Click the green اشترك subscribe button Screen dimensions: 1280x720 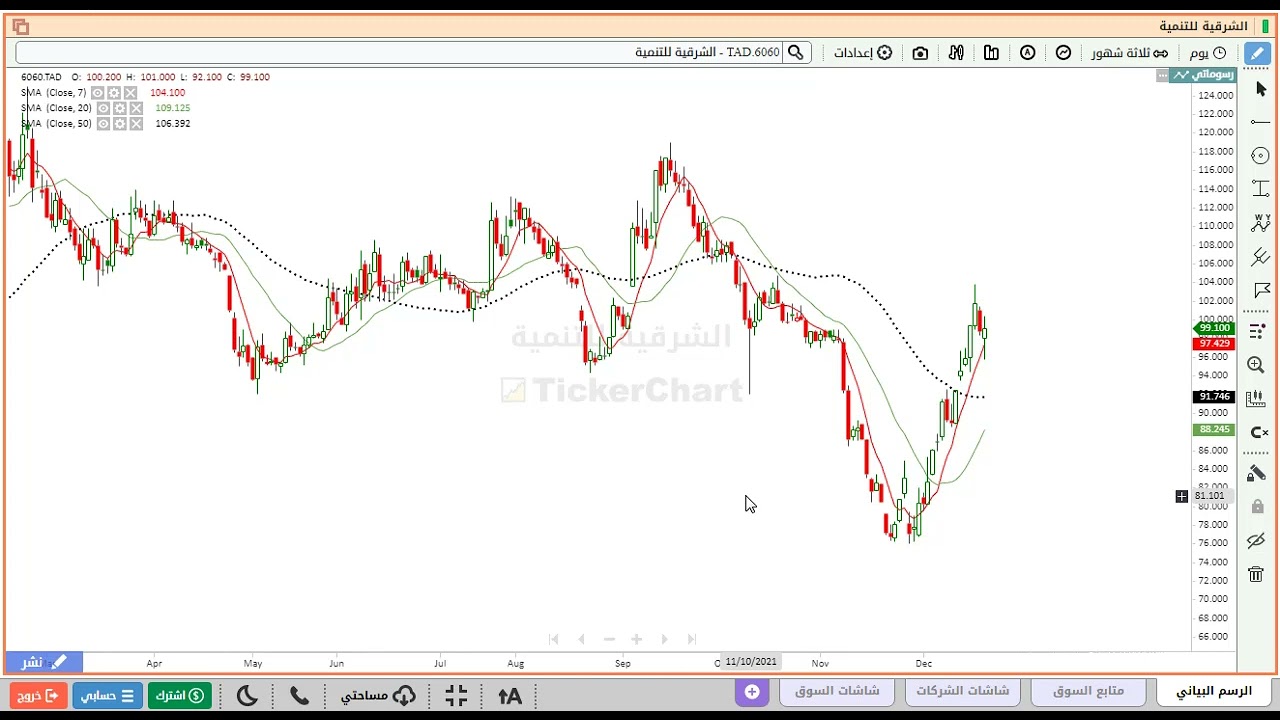coord(179,695)
